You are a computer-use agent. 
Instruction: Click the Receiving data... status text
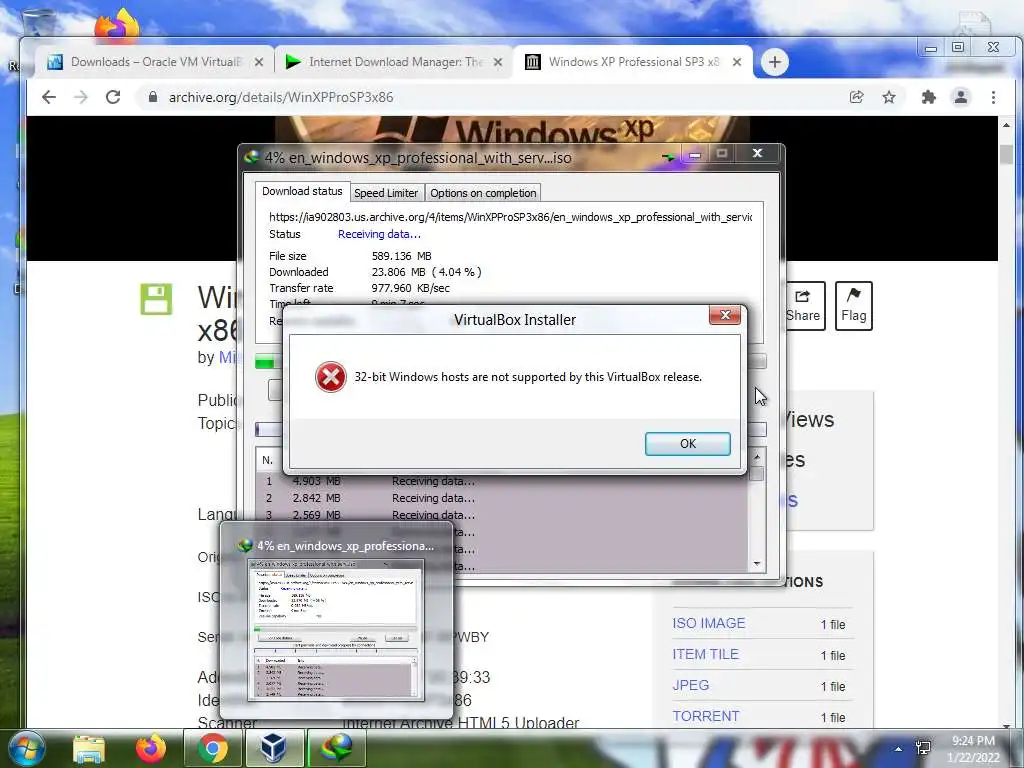coord(379,234)
